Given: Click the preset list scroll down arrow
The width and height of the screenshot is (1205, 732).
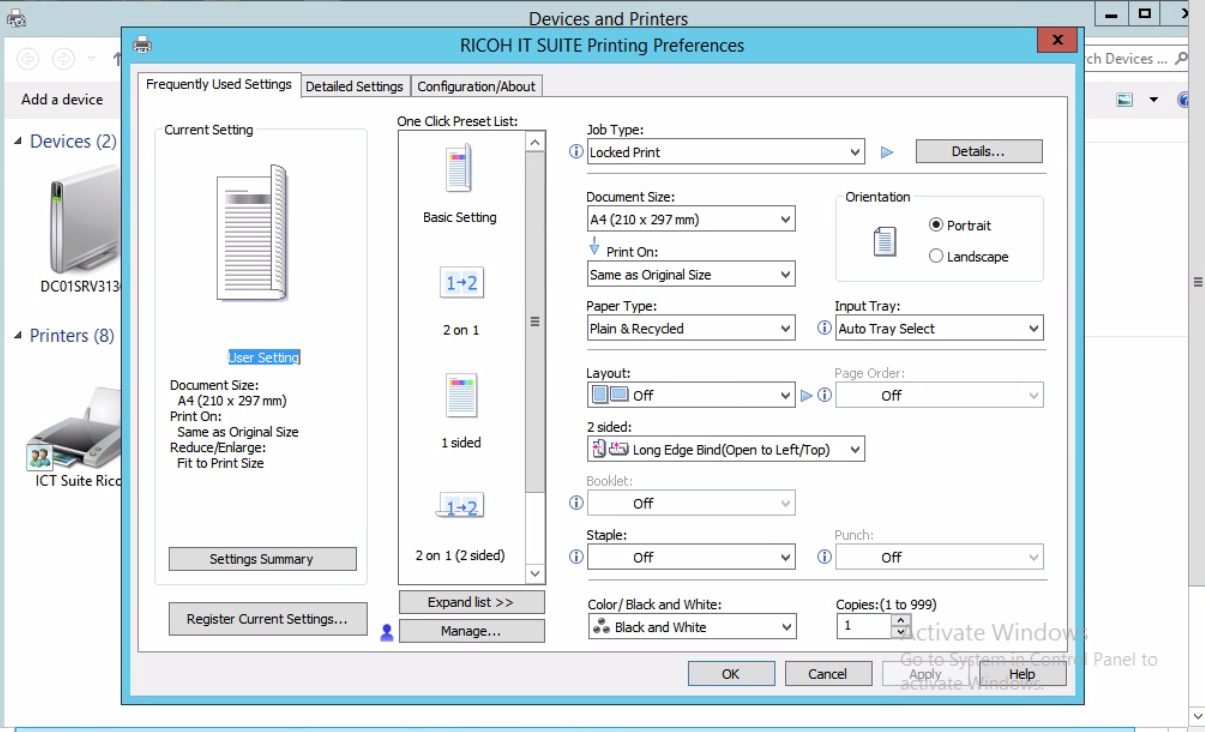Looking at the screenshot, I should click(535, 574).
